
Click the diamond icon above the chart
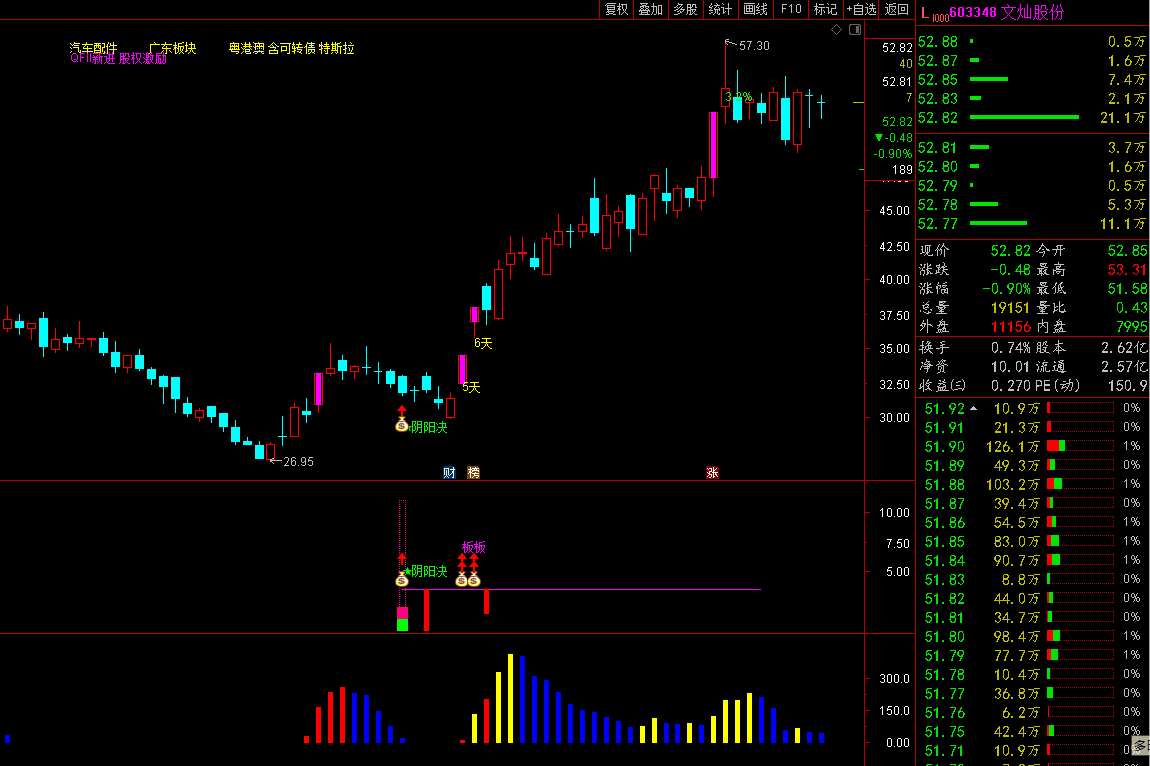[836, 30]
